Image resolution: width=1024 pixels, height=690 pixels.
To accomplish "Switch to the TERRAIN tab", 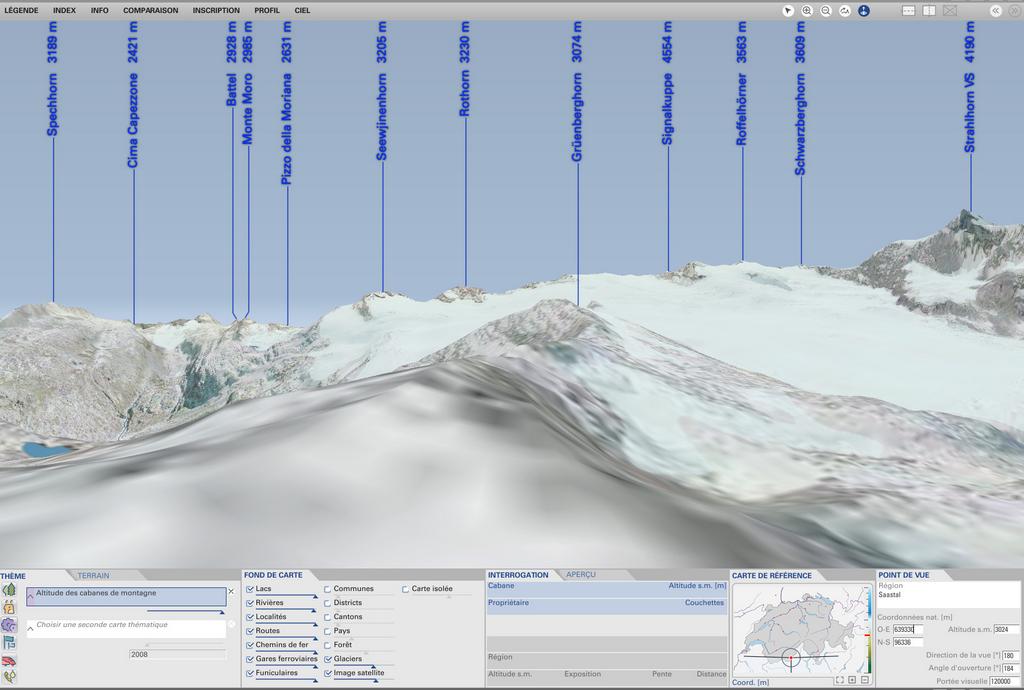I will pos(94,575).
